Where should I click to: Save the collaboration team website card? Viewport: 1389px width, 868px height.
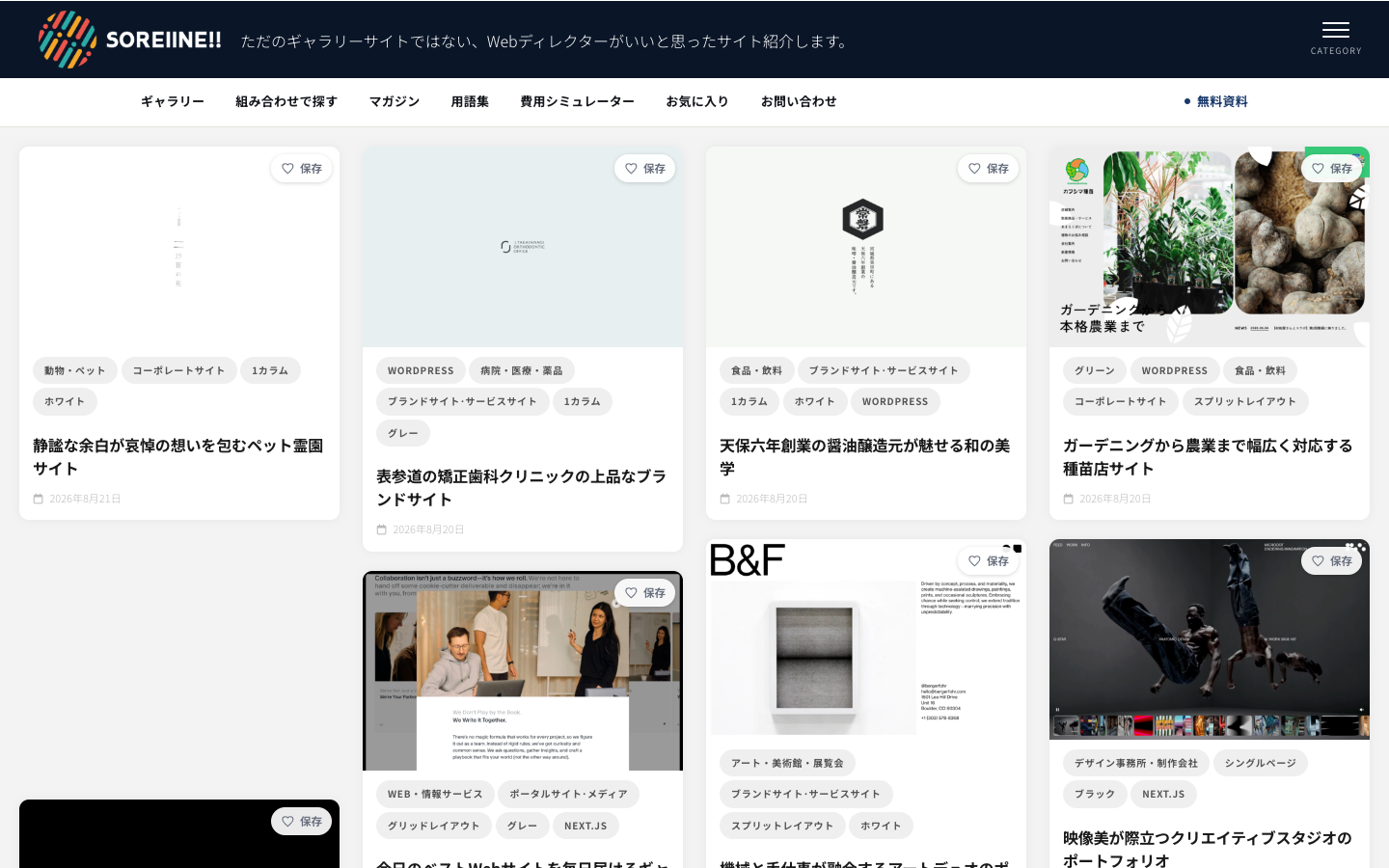645,593
